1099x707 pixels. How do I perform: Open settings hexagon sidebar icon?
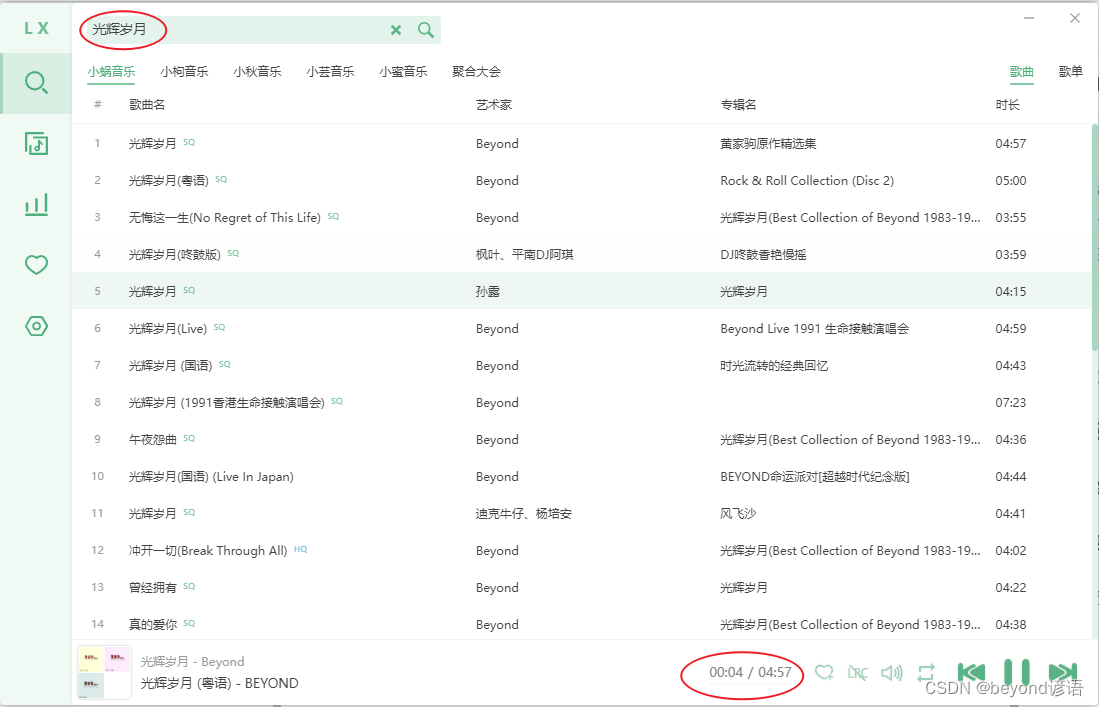pos(36,326)
